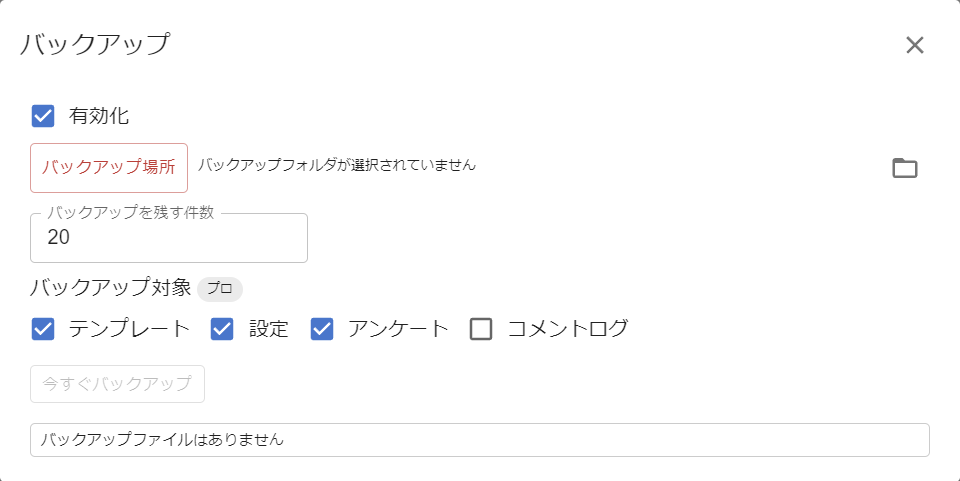Click the red バックアップ場所 button
Screen dimensions: 960x481
[x=109, y=168]
